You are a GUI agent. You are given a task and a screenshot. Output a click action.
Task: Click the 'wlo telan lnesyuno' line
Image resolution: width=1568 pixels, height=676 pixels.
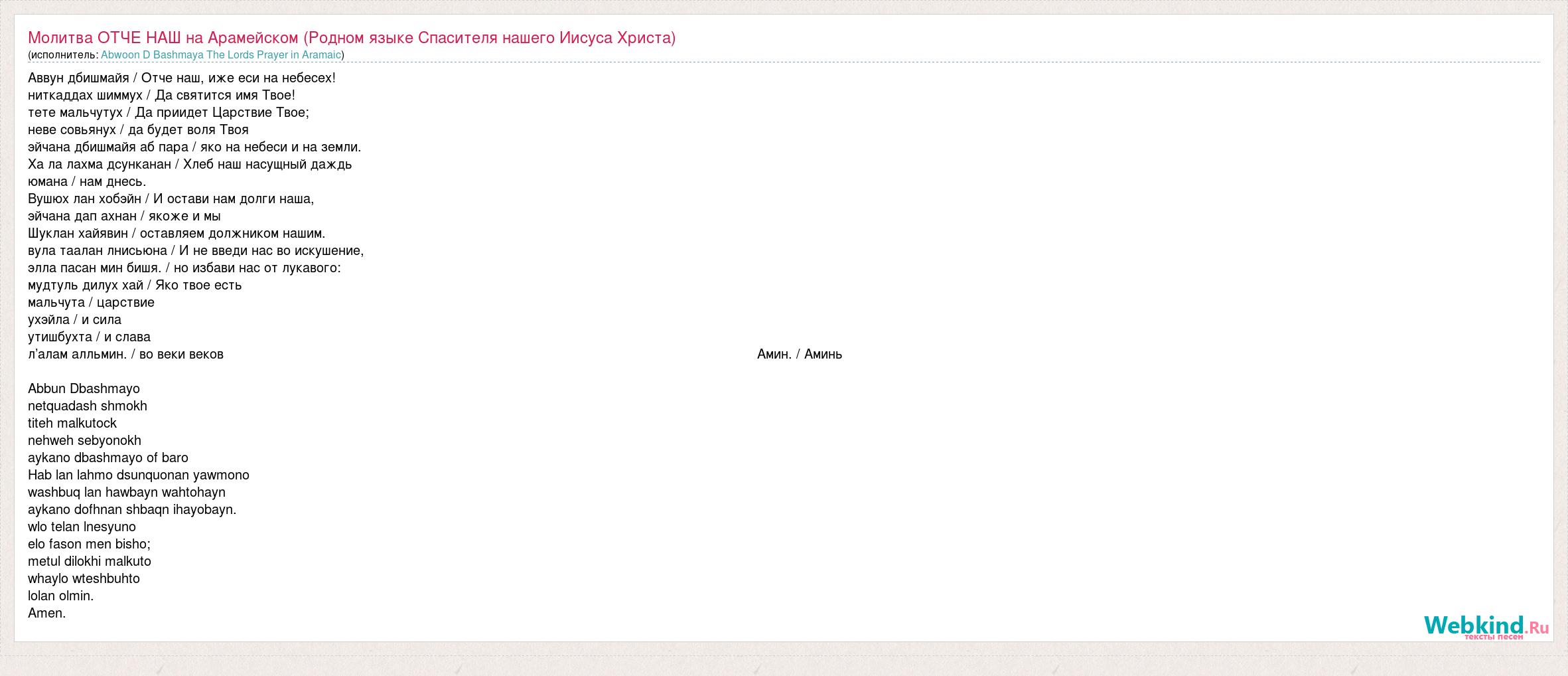(82, 527)
